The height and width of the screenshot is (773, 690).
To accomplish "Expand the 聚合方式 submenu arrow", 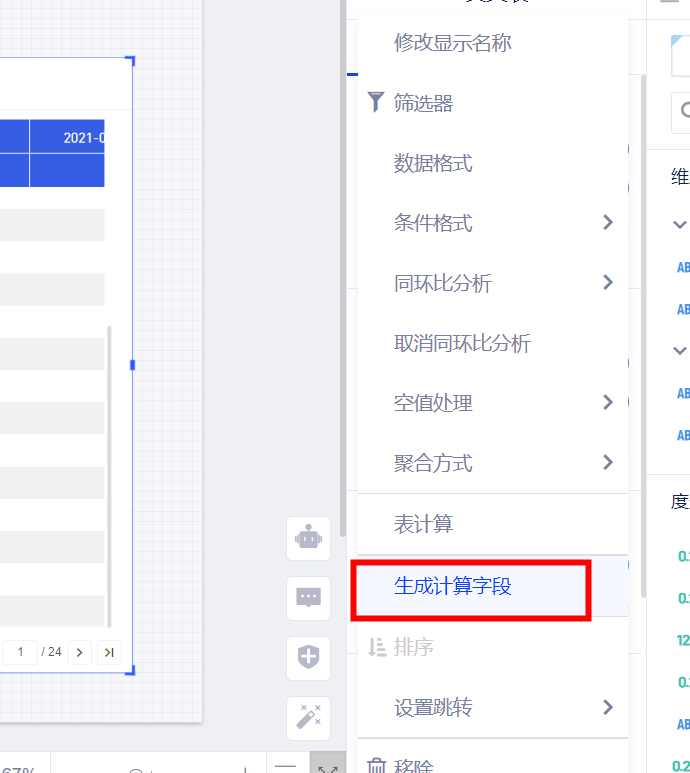I will click(x=608, y=462).
